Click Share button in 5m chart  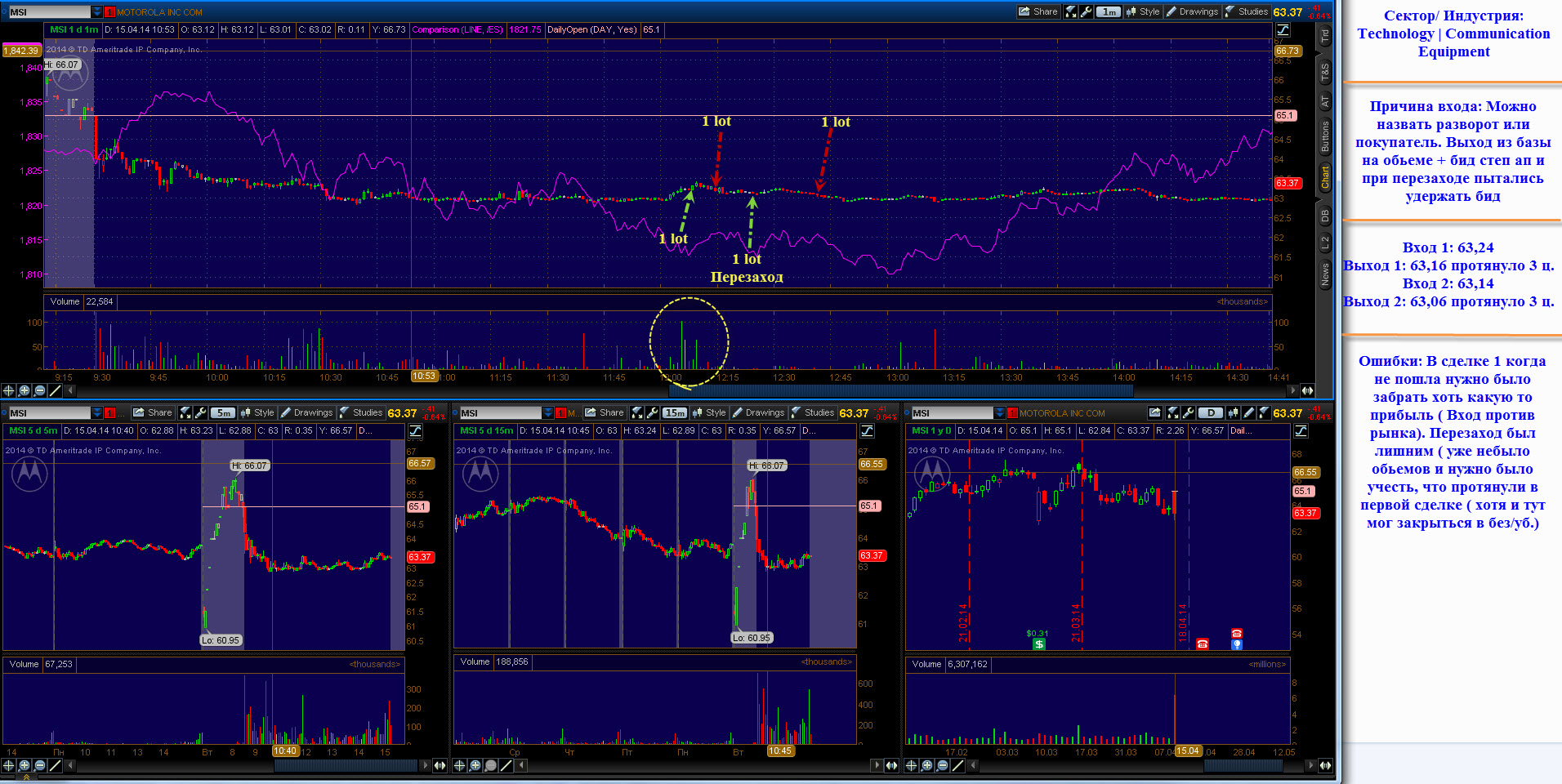pyautogui.click(x=153, y=412)
